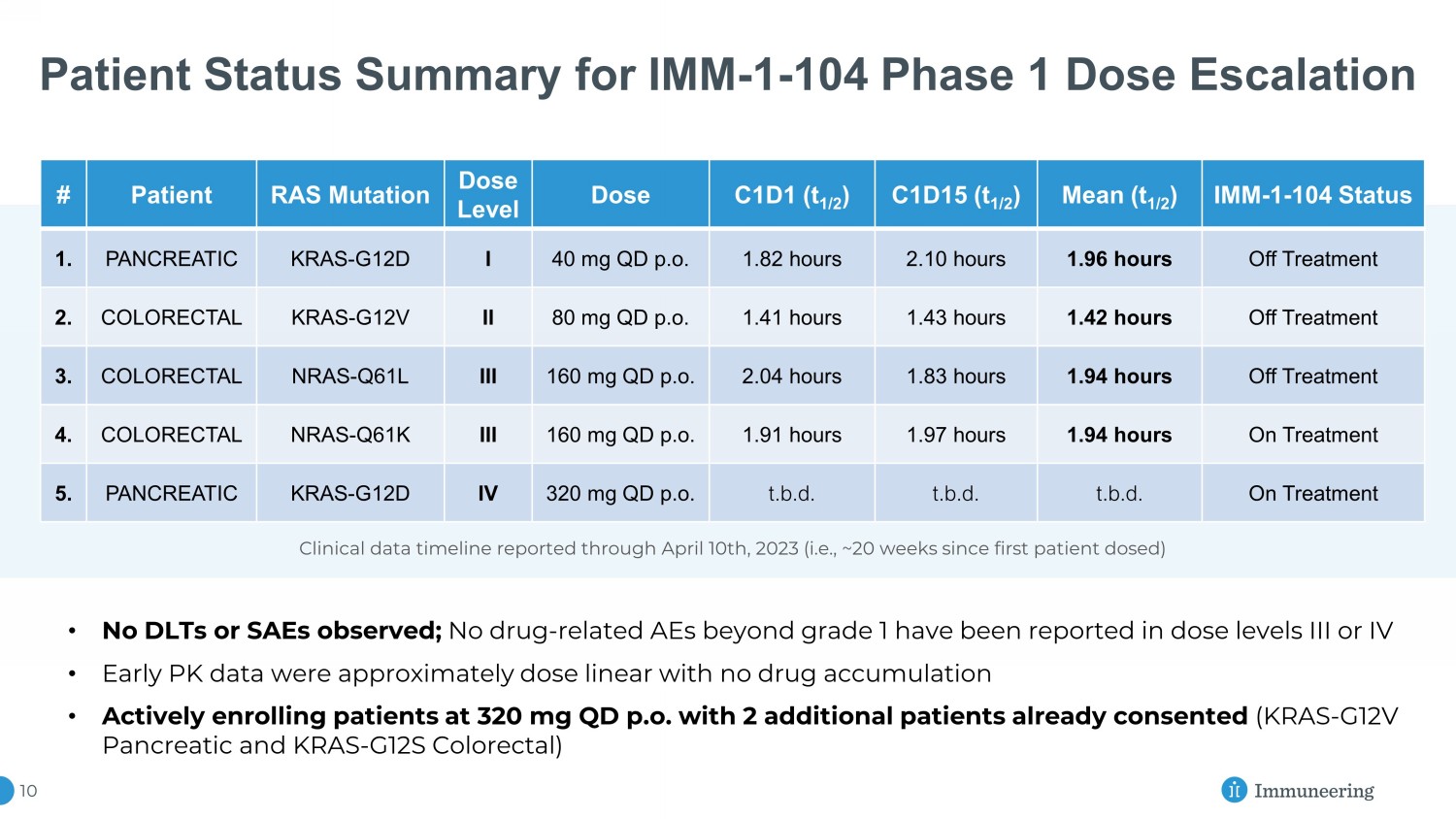This screenshot has width=1456, height=819.
Task: Click the clinical data timeline footnote
Action: [732, 548]
